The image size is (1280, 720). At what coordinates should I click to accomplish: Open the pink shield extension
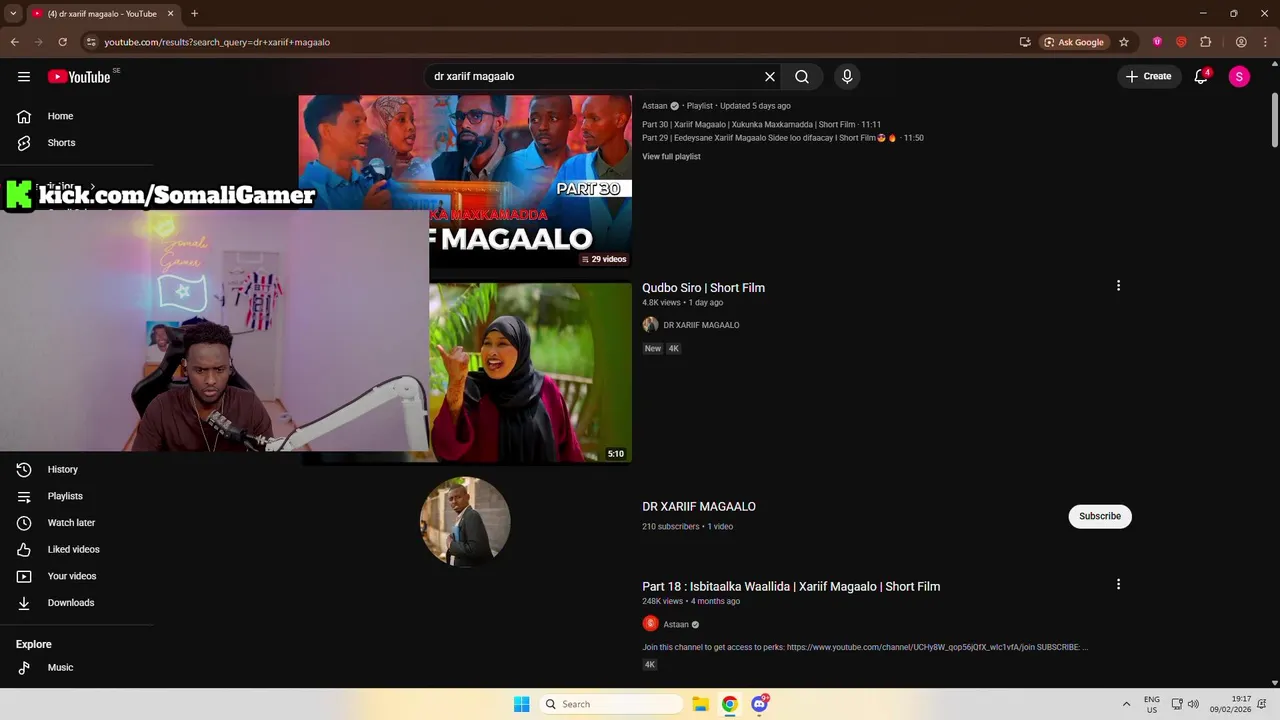tap(1157, 42)
